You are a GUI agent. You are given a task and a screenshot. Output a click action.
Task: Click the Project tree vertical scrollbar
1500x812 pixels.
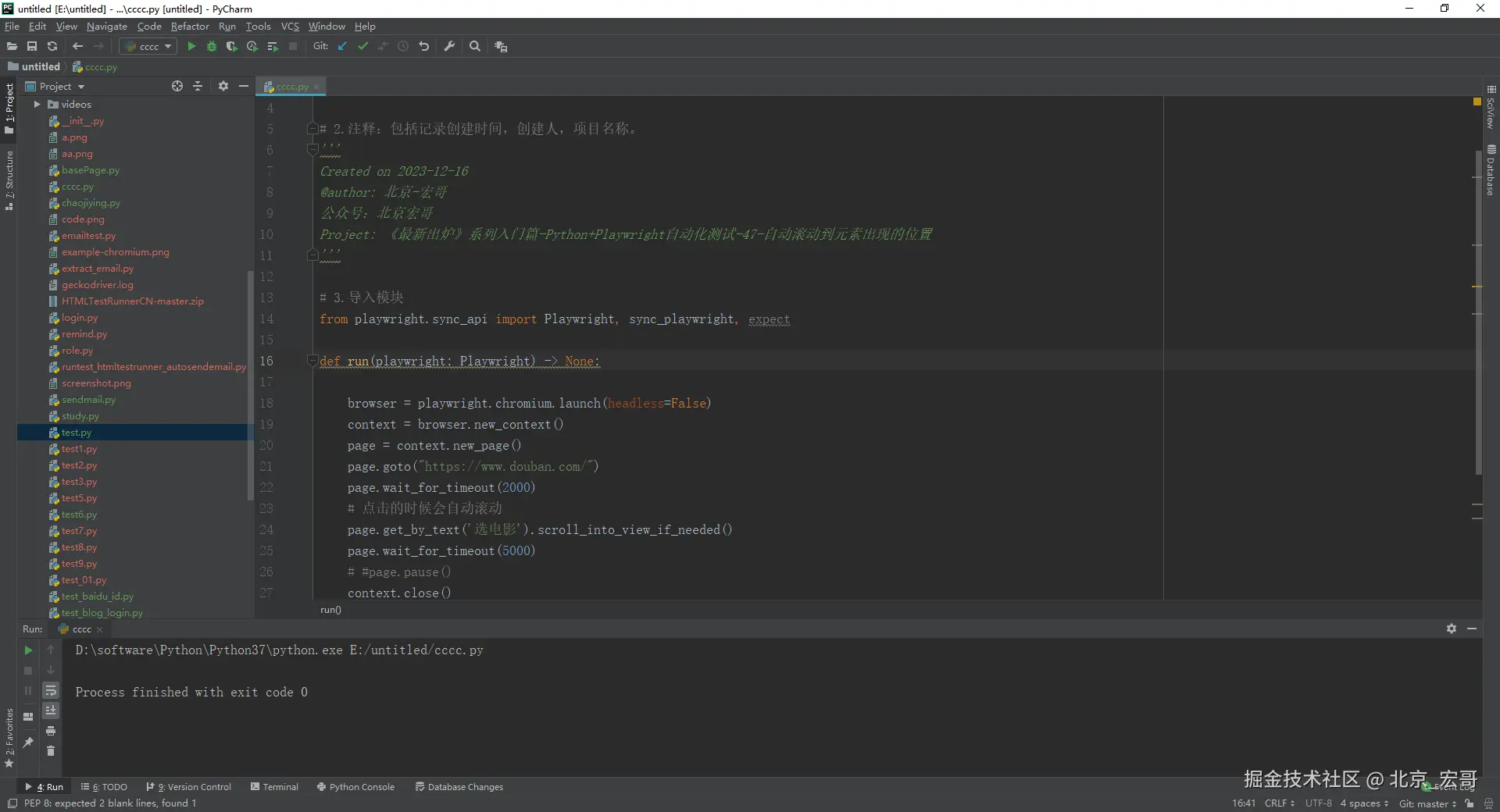[x=250, y=384]
